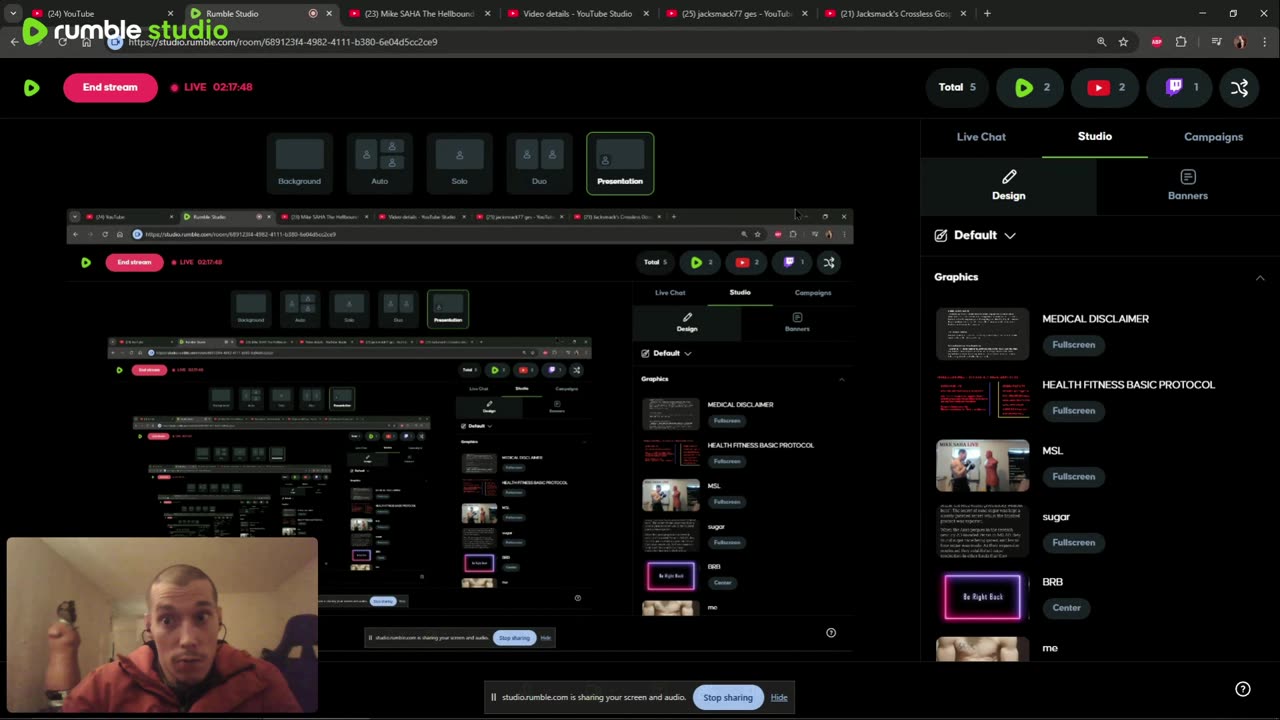The image size is (1280, 720).
Task: Open the Extensions puzzle menu
Action: coord(1181,42)
